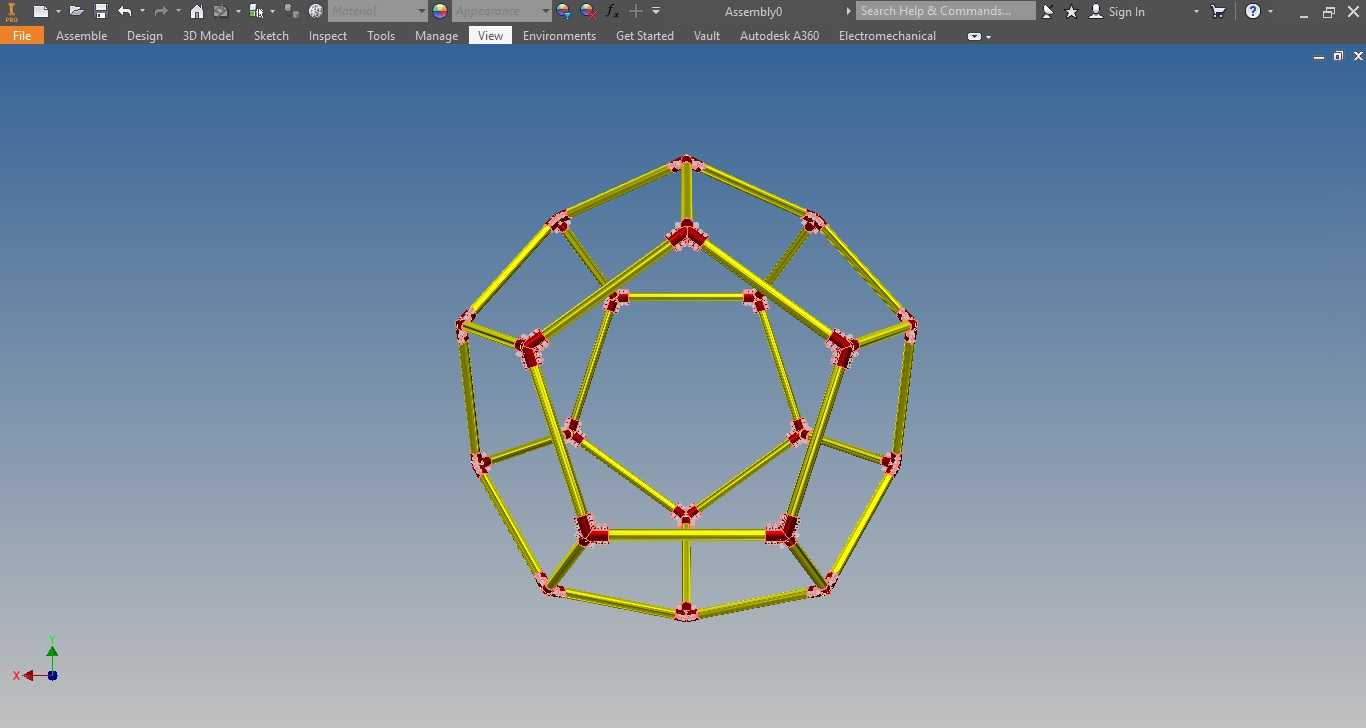Click the plus icon in quick access toolbar
Viewport: 1366px width, 728px height.
635,11
